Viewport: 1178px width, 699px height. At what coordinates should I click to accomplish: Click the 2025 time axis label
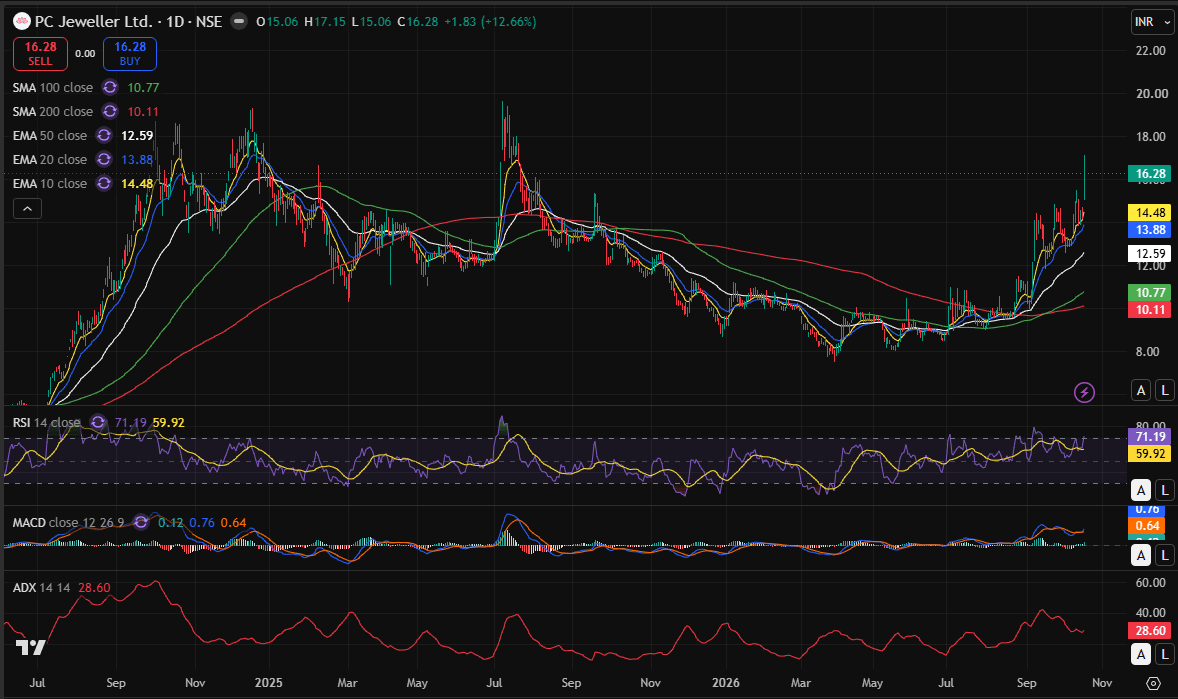(x=268, y=682)
